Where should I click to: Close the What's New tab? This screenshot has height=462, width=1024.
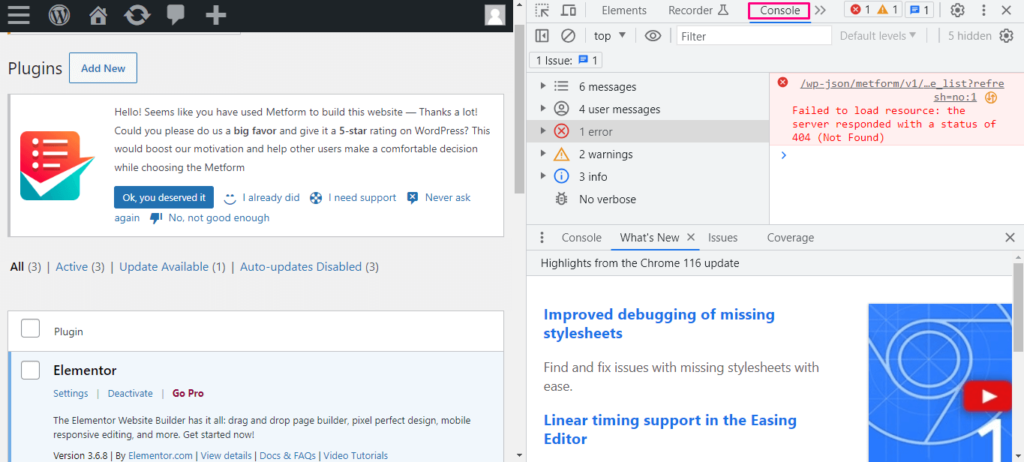[690, 238]
